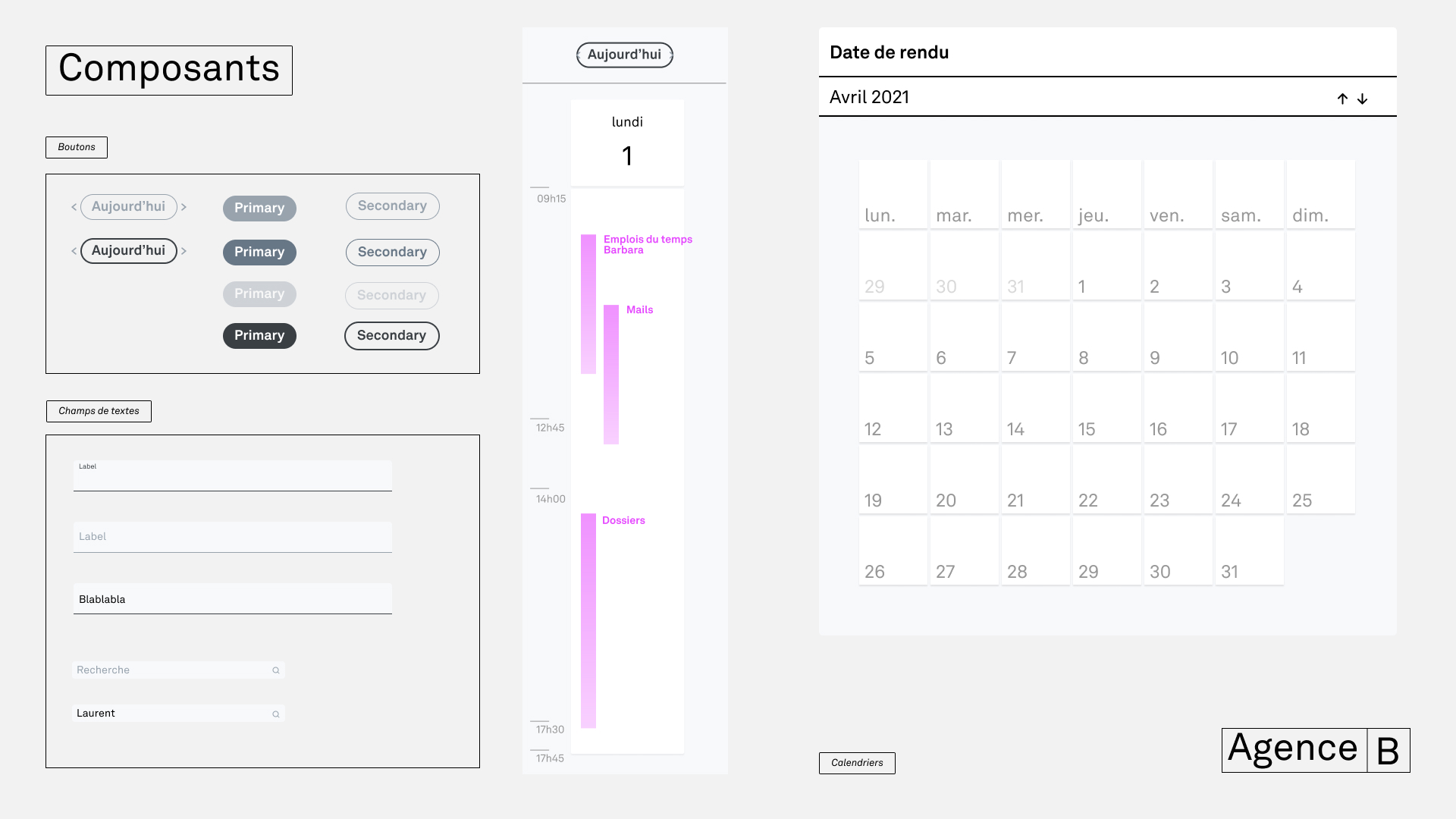Click the magnifier icon in the Recherche field
The height and width of the screenshot is (819, 1456).
276,670
